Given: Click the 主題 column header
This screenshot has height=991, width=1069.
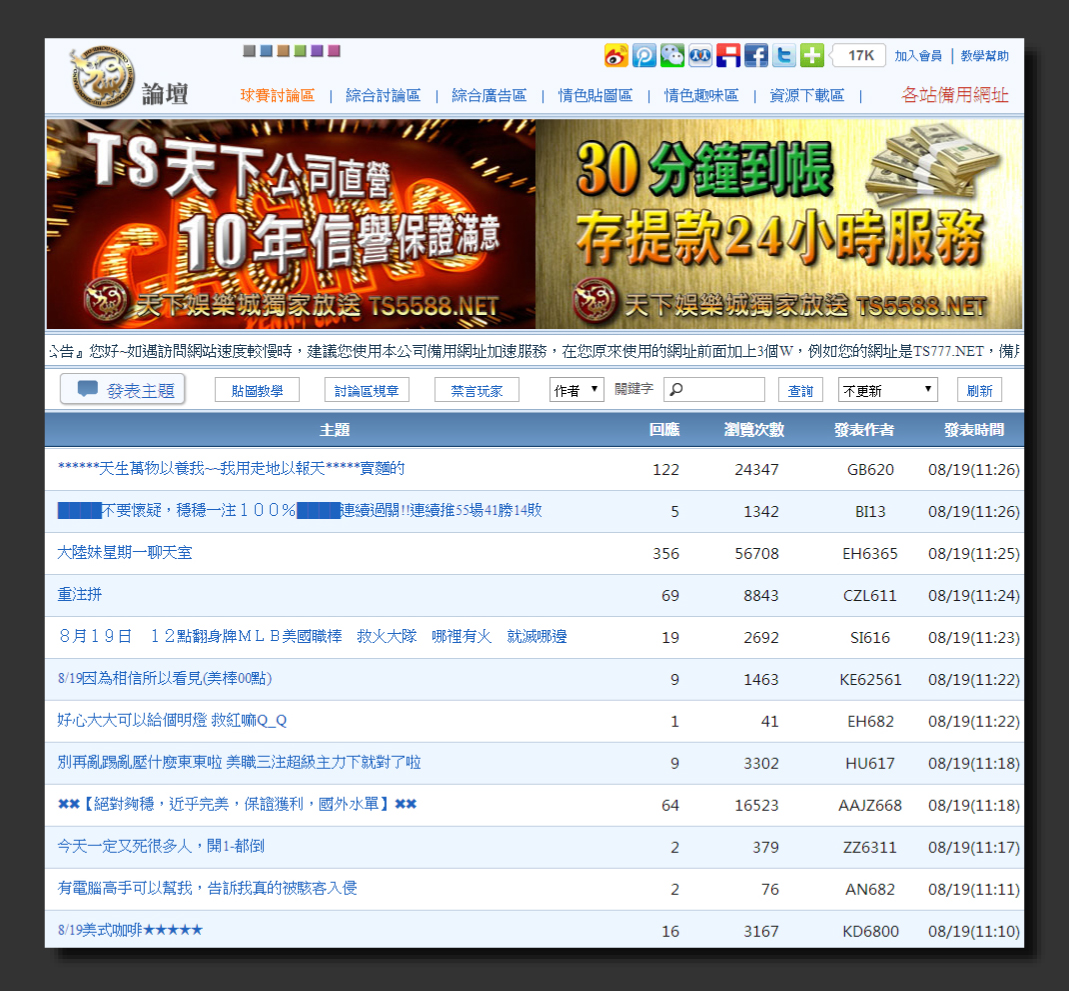Looking at the screenshot, I should (335, 430).
